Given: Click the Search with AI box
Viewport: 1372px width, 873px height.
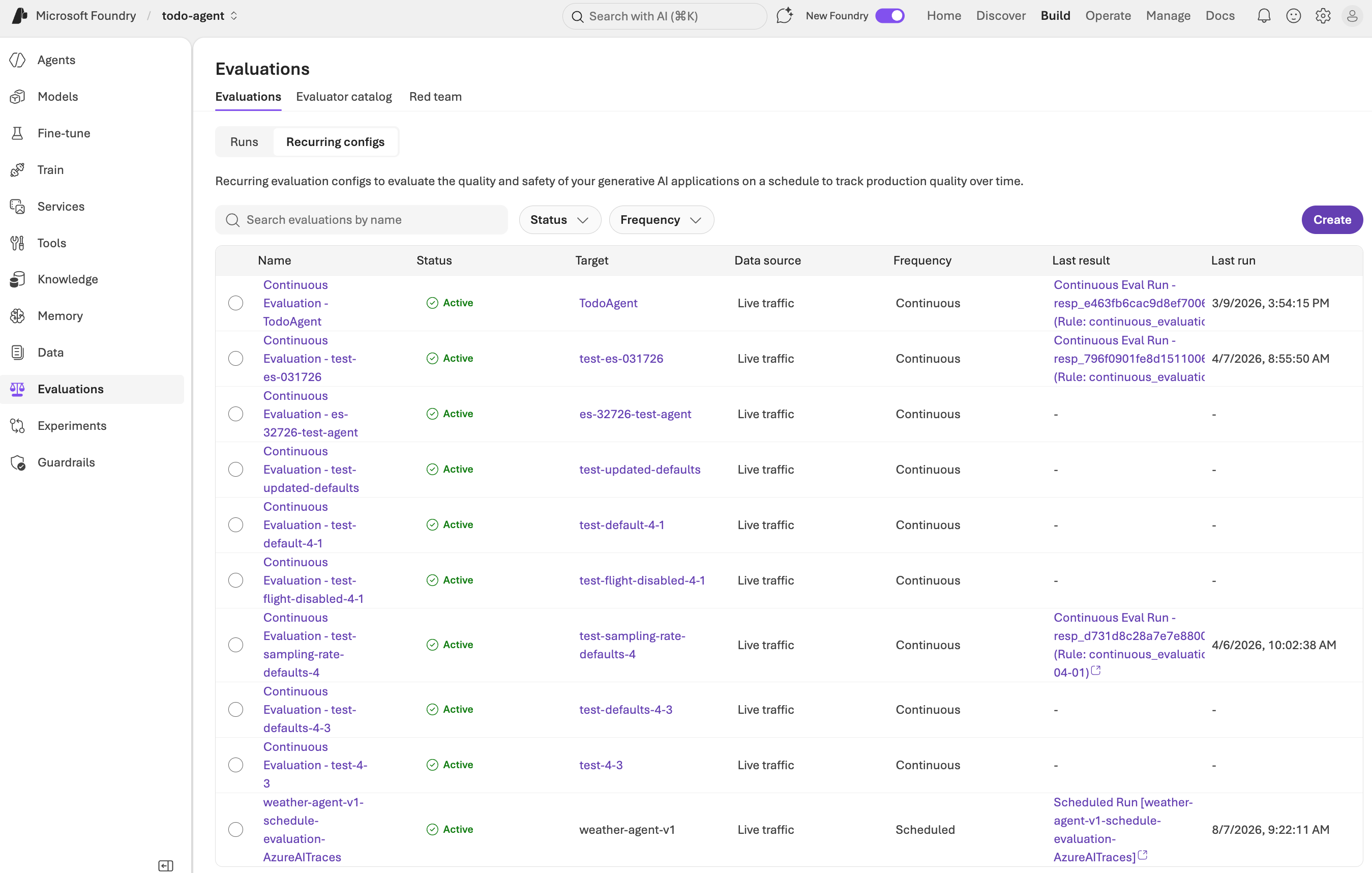Looking at the screenshot, I should point(664,16).
